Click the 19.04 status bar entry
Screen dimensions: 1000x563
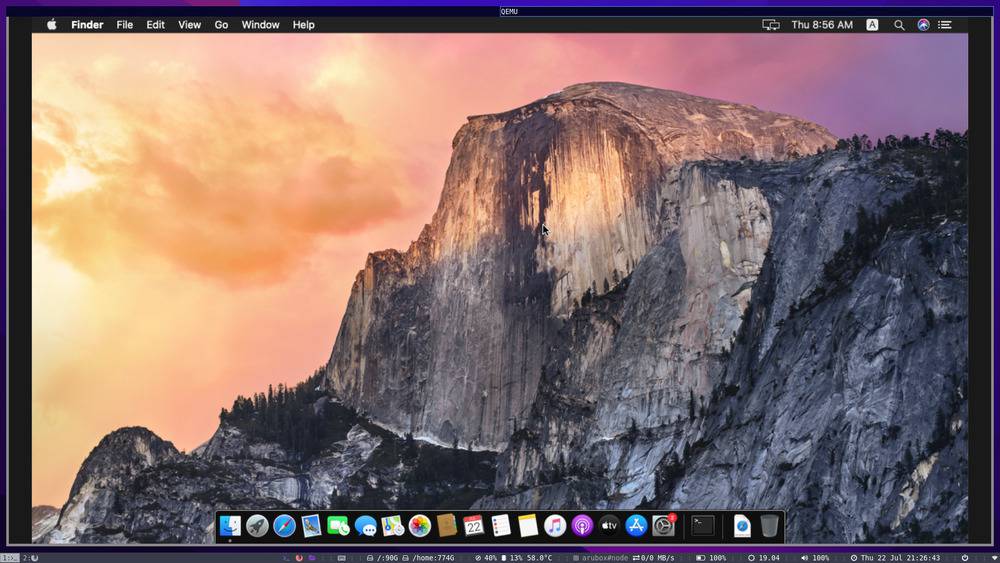click(763, 558)
